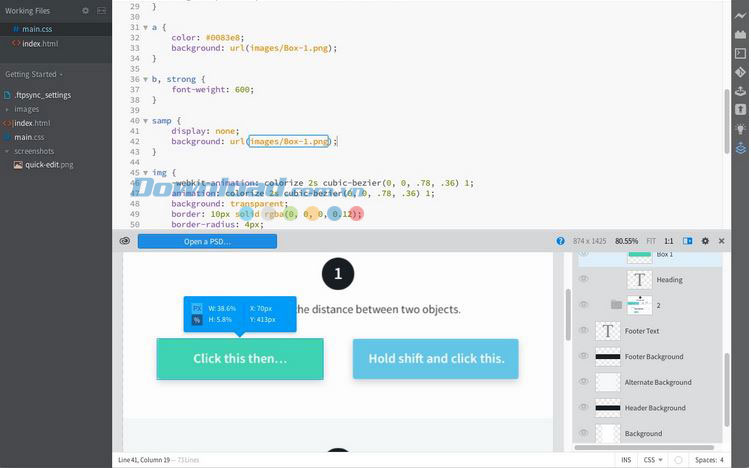Screen dimensions: 751x468
Task: Click the blue help question mark icon
Action: coord(561,241)
